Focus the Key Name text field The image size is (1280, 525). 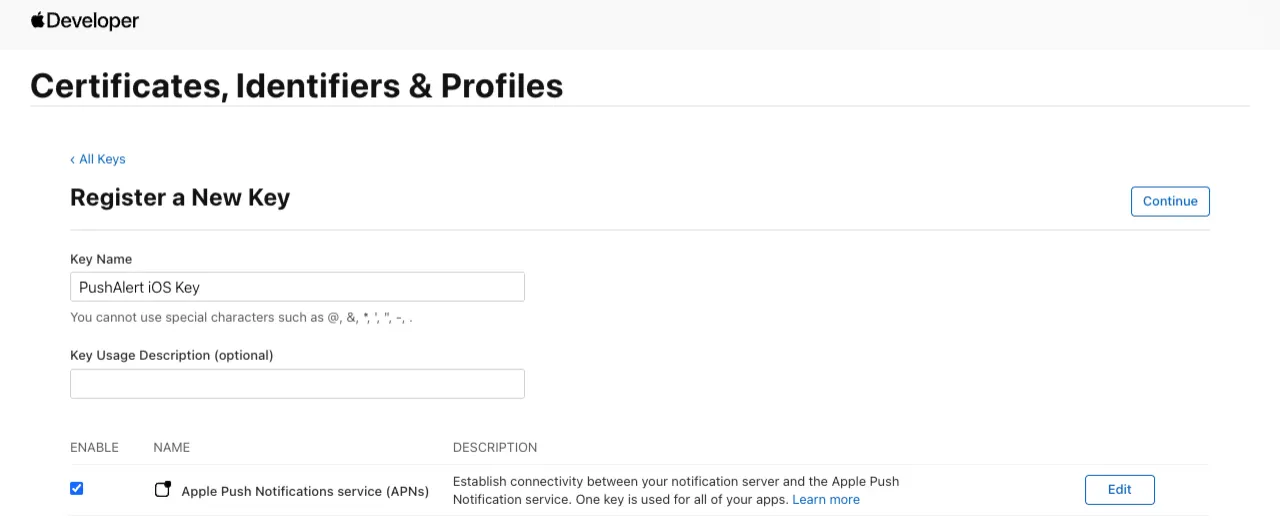point(297,287)
